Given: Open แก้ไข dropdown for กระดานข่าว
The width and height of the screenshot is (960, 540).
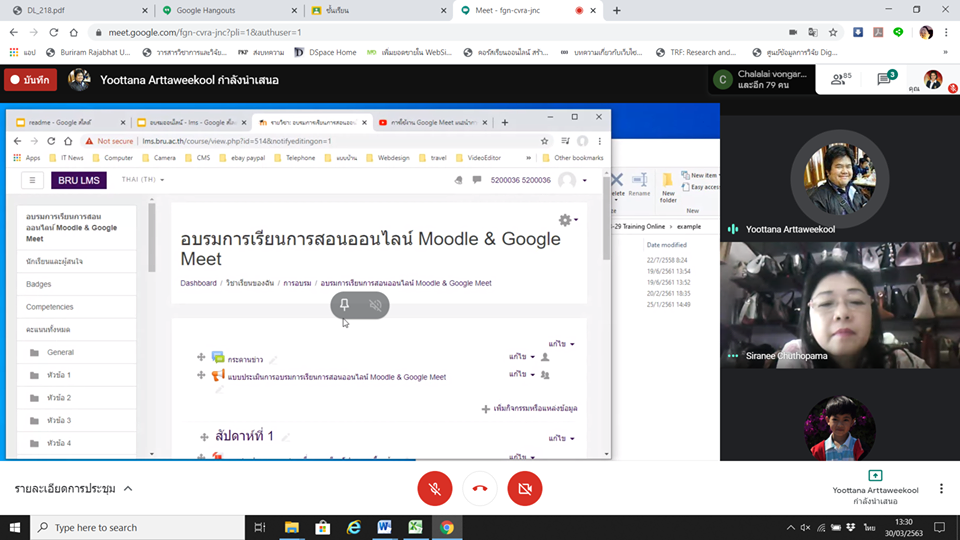Looking at the screenshot, I should pyautogui.click(x=522, y=356).
